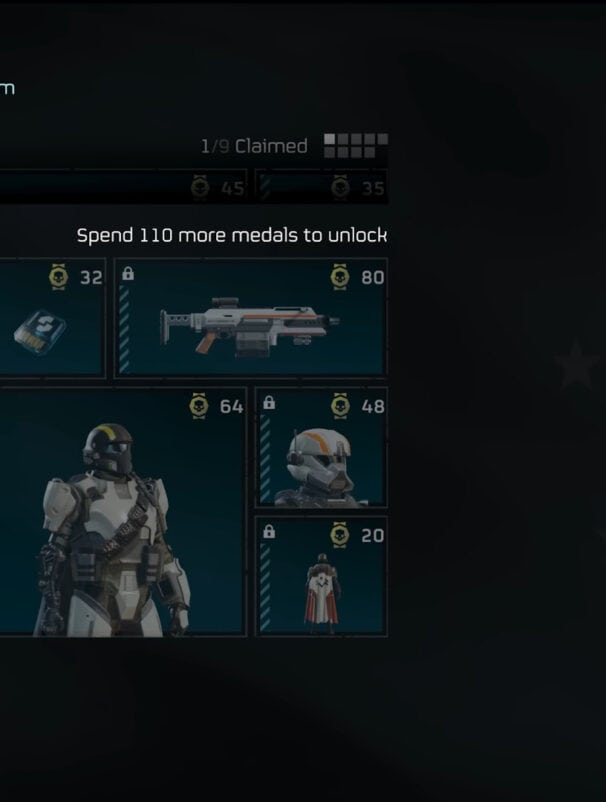Image resolution: width=606 pixels, height=802 pixels.
Task: Click the striped locked bar on rifle tile
Action: [x=124, y=329]
